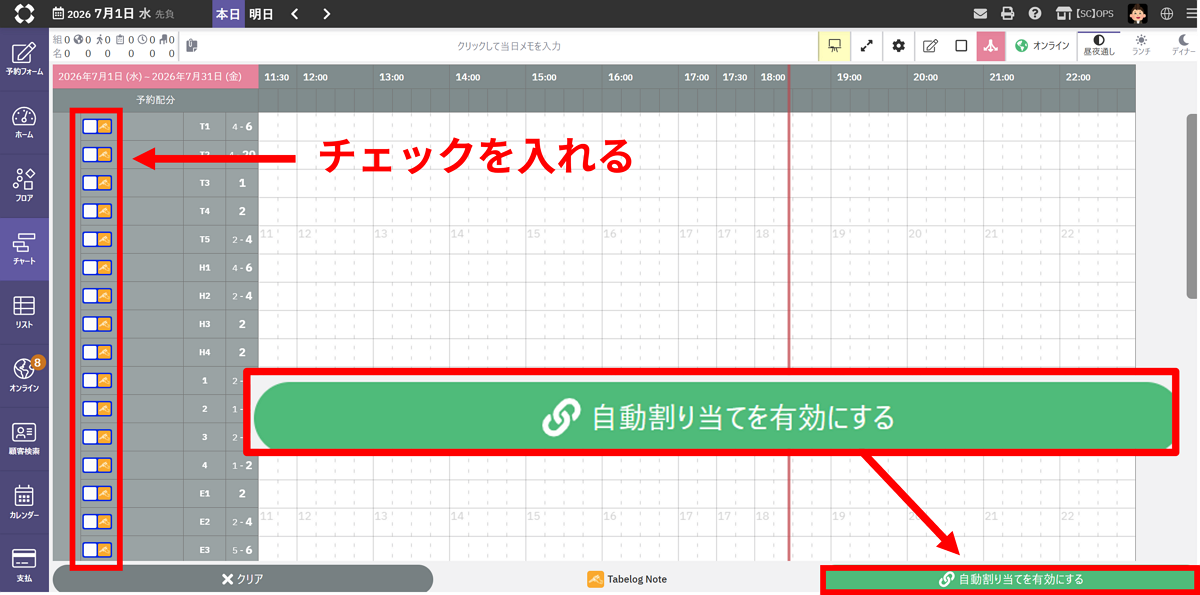Open オンライン reservations with badge 8
The width and height of the screenshot is (1200, 595).
pos(24,375)
